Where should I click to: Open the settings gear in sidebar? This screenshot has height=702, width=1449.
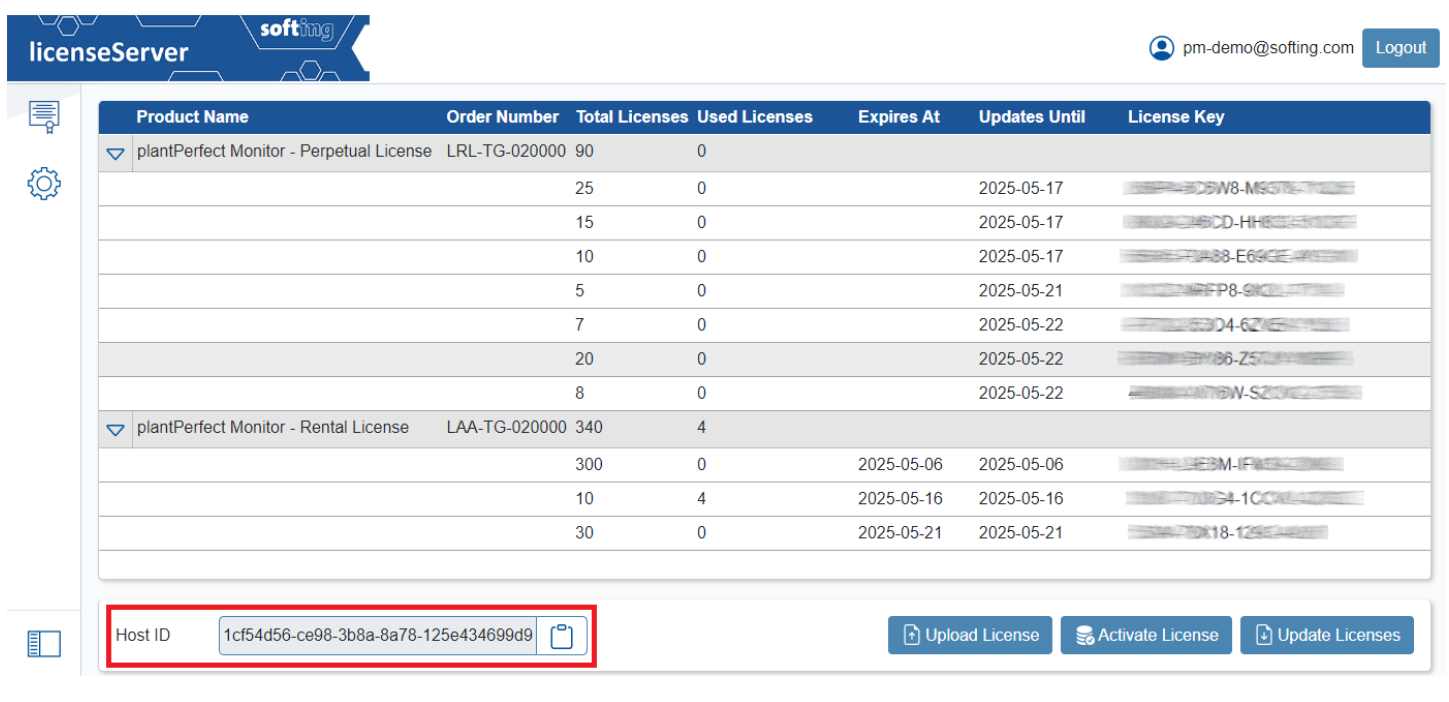[44, 184]
